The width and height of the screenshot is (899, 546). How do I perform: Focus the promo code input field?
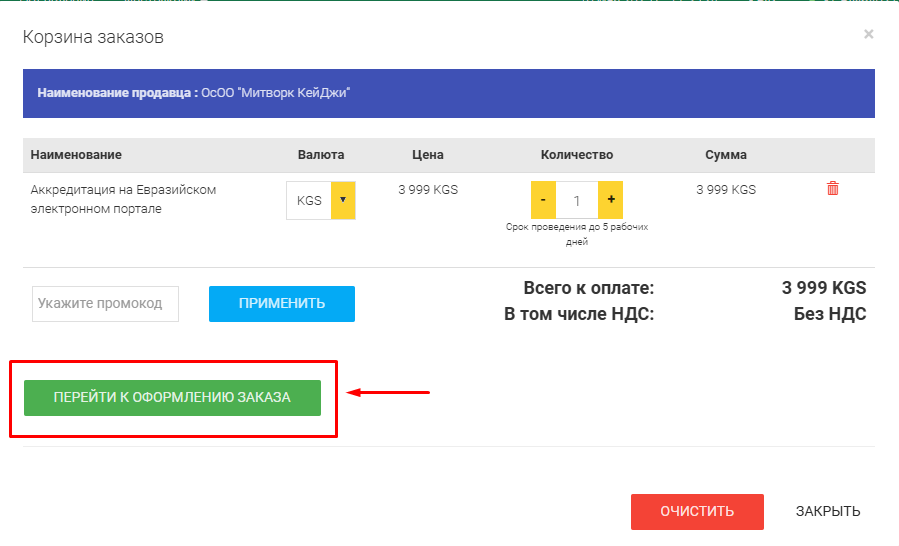[x=105, y=303]
